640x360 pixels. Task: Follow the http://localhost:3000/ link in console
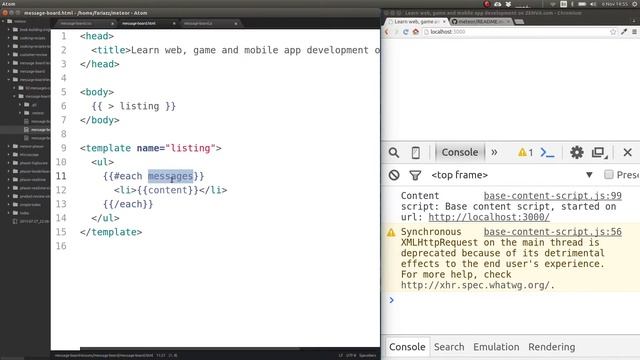[489, 218]
